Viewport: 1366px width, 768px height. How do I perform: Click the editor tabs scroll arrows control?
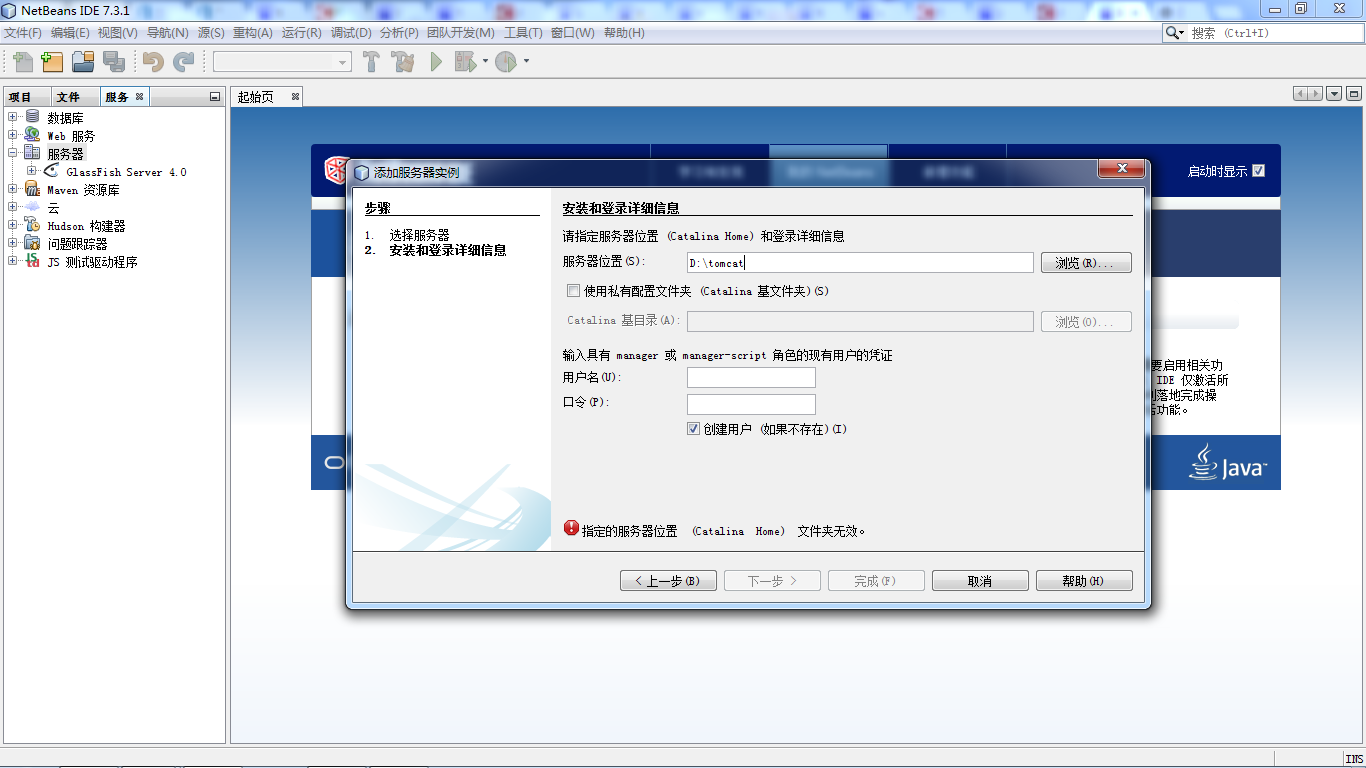pos(1307,93)
